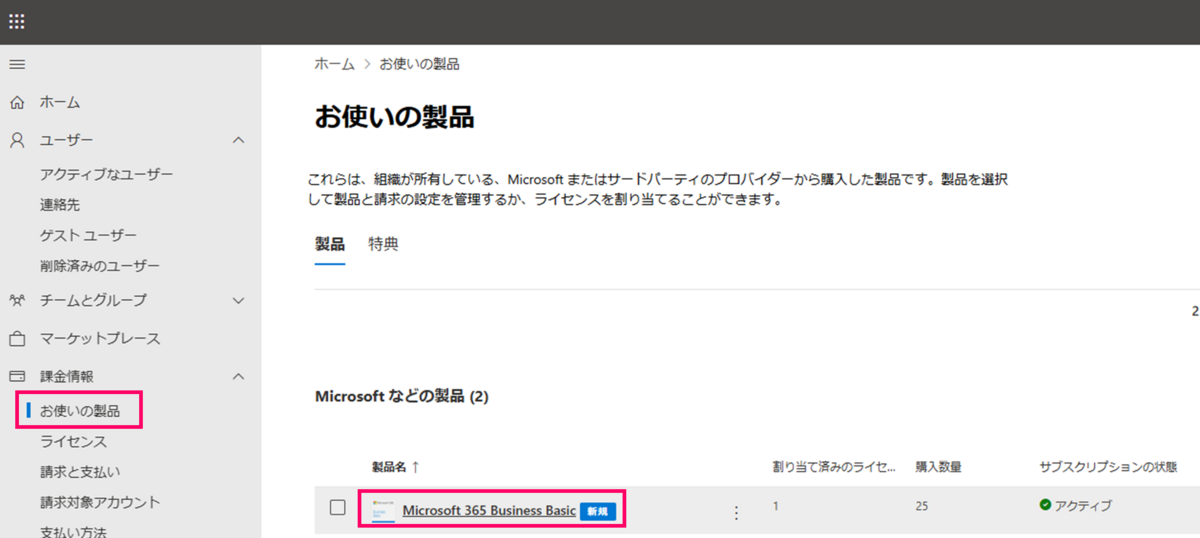
Task: Click the チームとグループ sidebar label
Action: pyautogui.click(x=93, y=300)
